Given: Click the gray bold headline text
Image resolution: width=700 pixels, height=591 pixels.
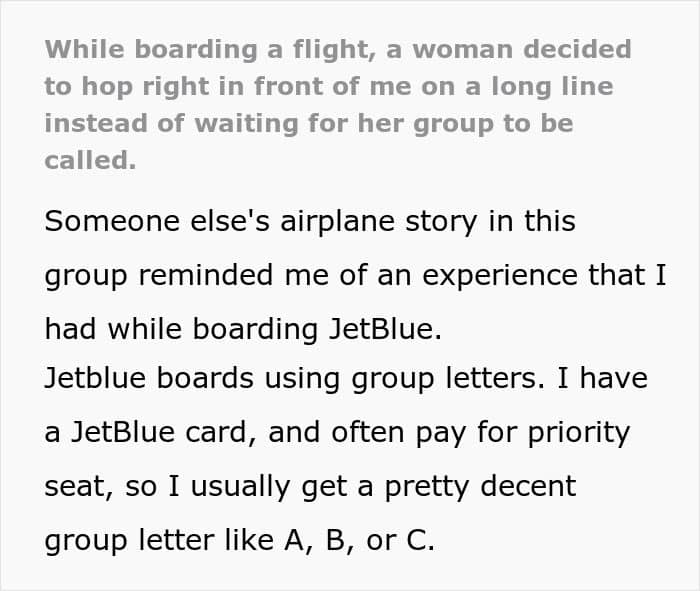Looking at the screenshot, I should coord(338,104).
